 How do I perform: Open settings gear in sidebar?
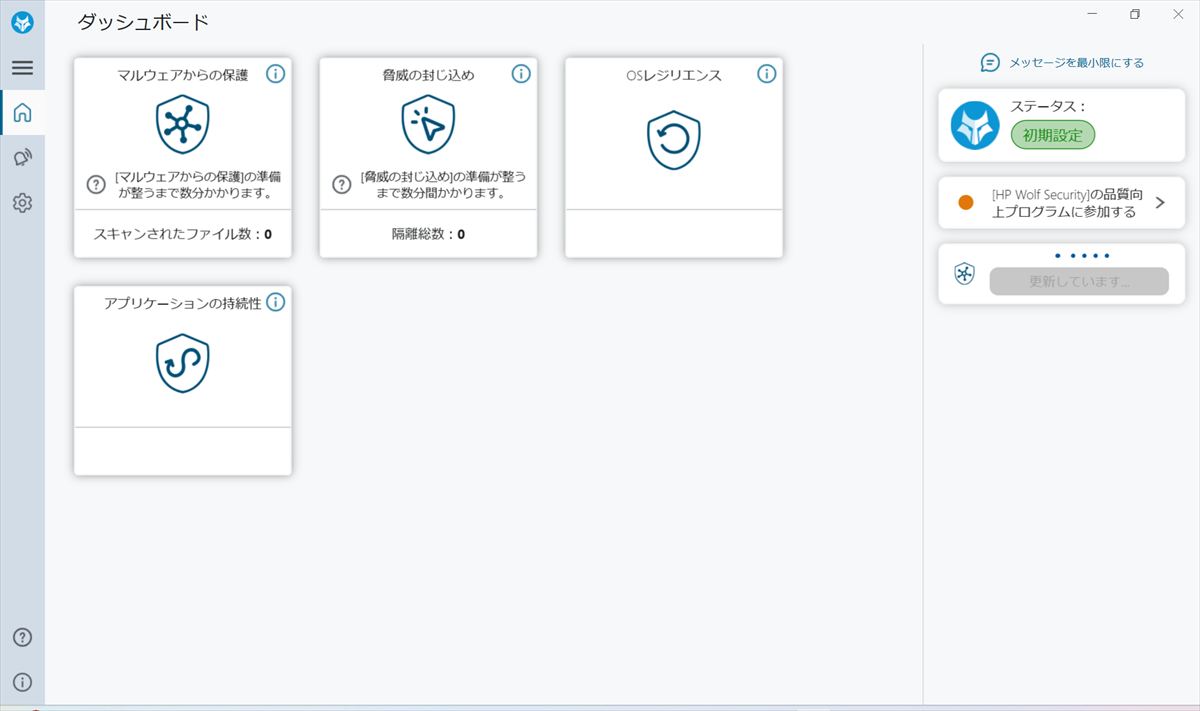click(22, 203)
